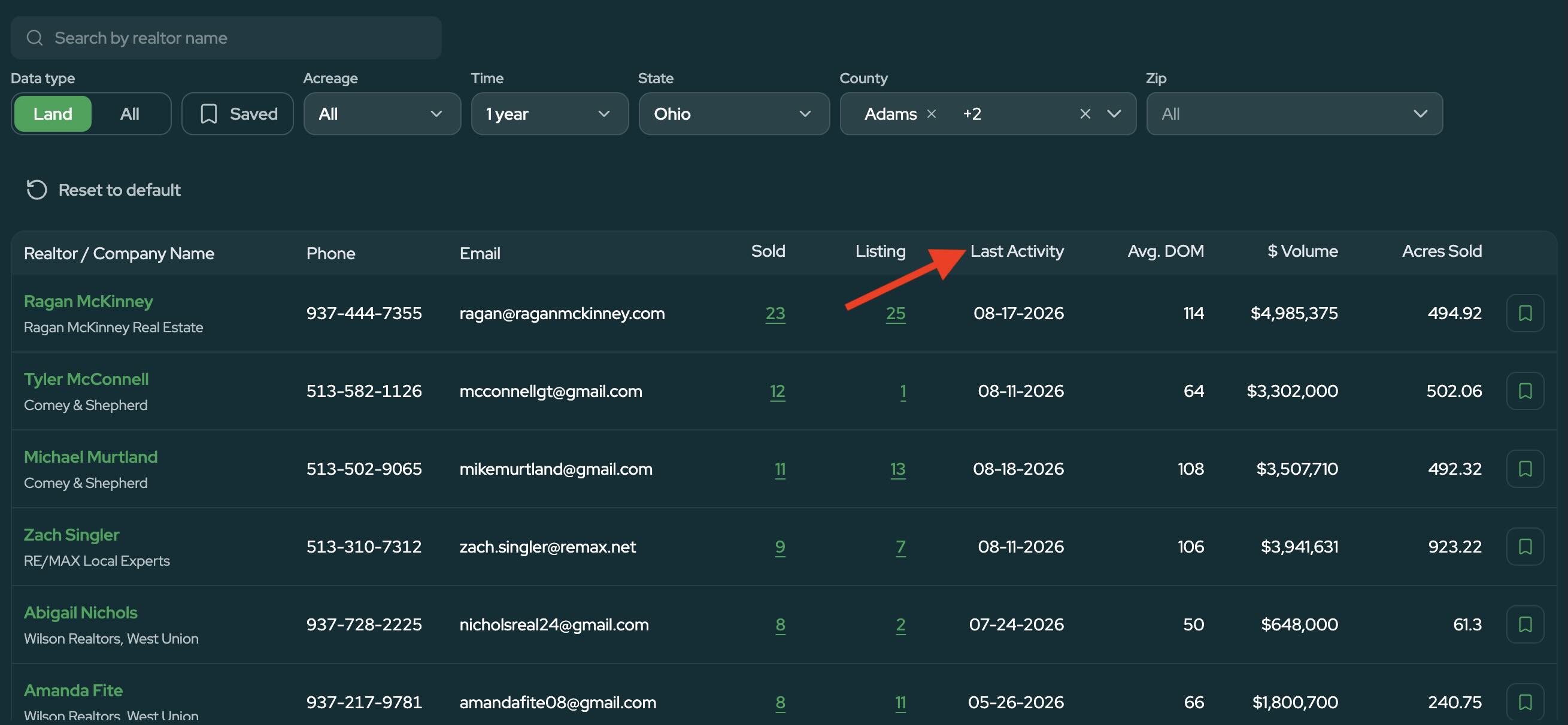Bookmark Zach Singler row
1568x725 pixels.
click(1525, 547)
